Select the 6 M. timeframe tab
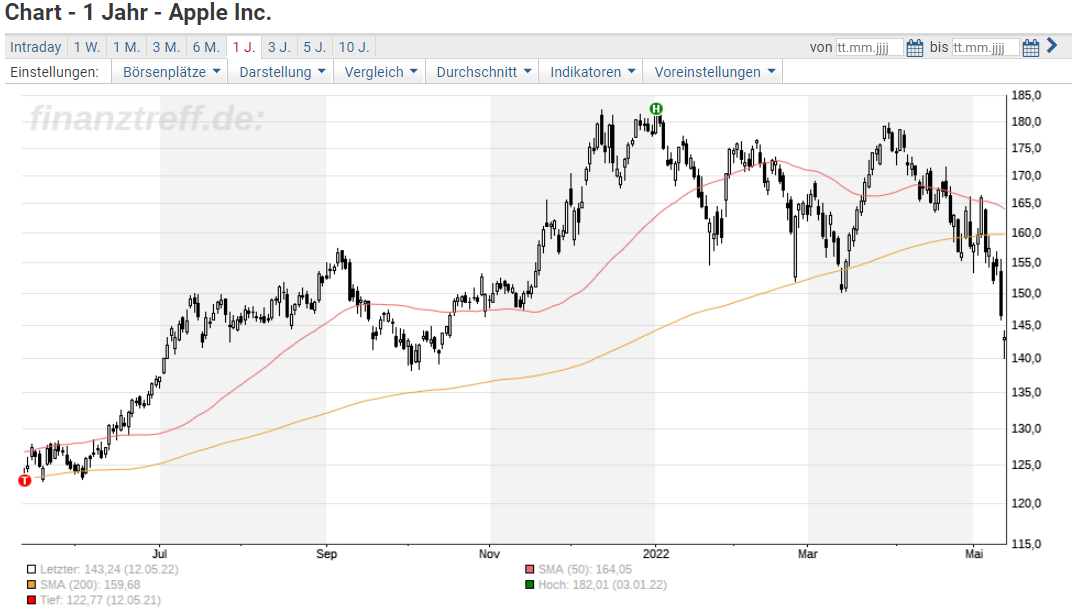Viewport: 1075px width, 611px height. (206, 47)
